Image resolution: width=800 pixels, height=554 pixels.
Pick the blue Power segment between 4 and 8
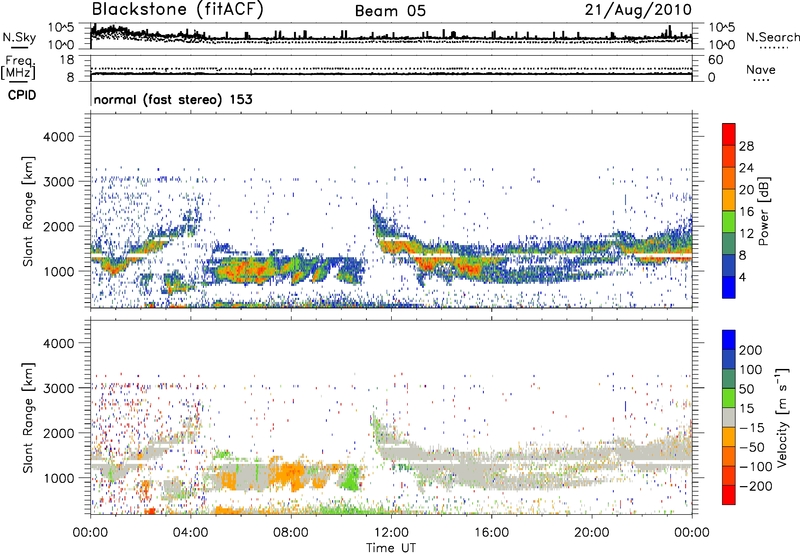(x=729, y=266)
